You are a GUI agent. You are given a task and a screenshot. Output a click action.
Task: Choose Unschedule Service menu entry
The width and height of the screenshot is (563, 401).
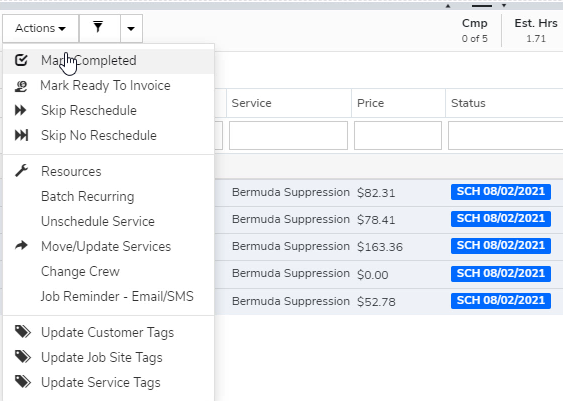(98, 221)
